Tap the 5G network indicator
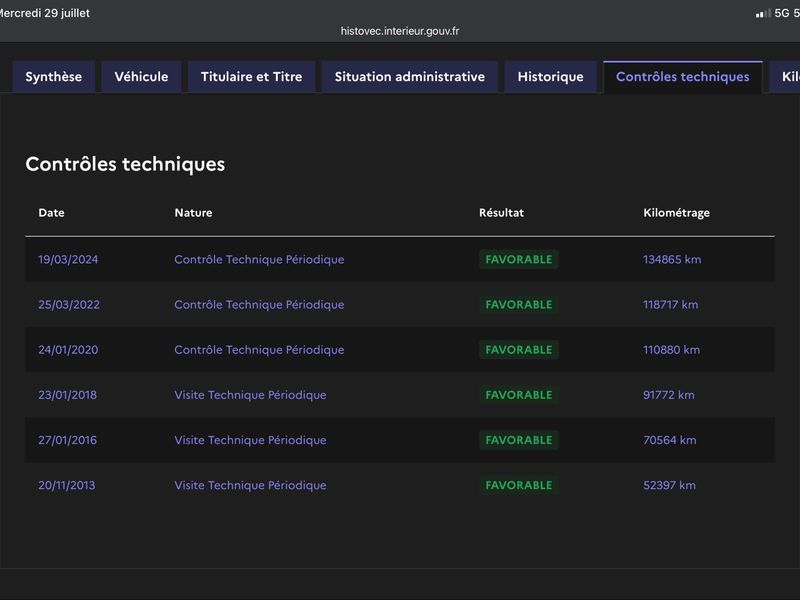 click(x=782, y=13)
